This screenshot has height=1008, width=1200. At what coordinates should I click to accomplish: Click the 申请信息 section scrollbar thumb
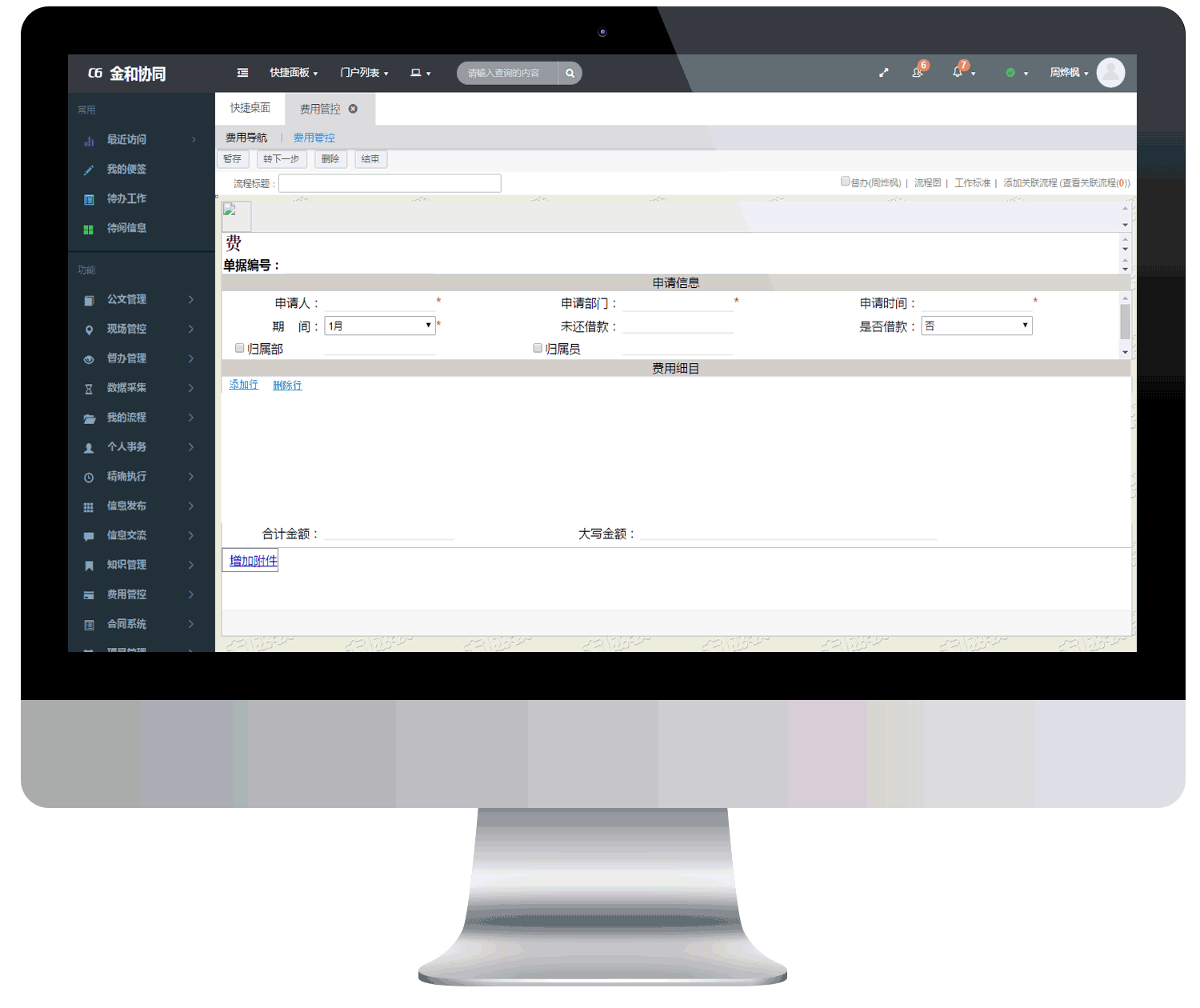pyautogui.click(x=1125, y=322)
